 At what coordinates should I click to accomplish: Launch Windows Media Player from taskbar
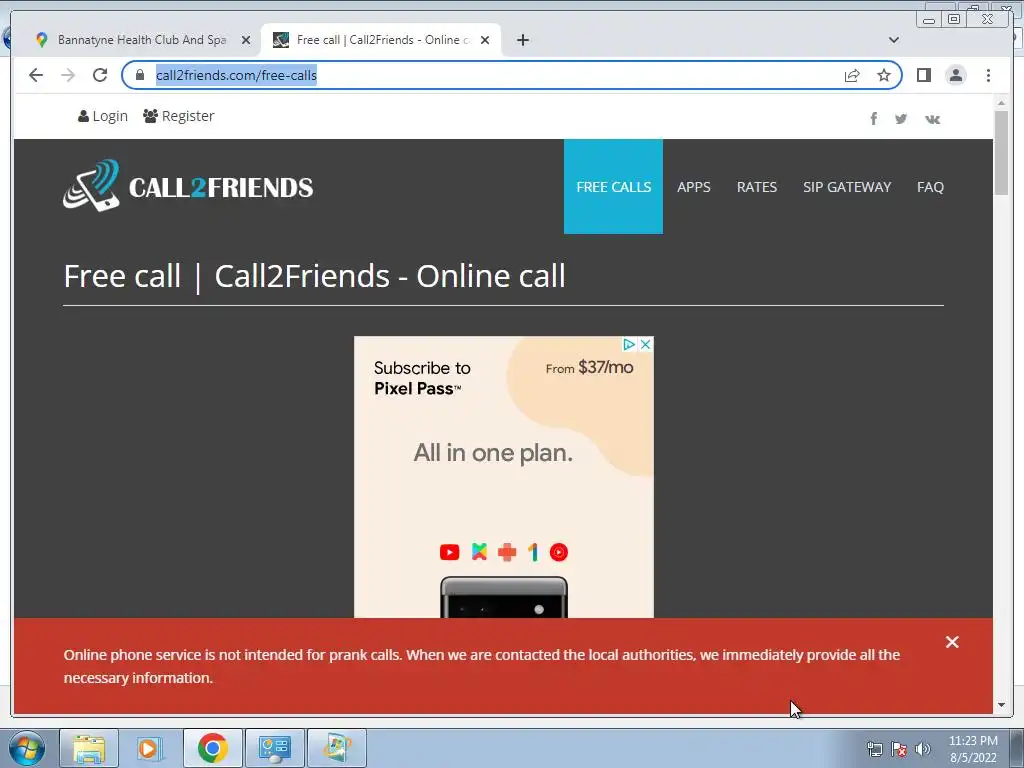coord(150,748)
